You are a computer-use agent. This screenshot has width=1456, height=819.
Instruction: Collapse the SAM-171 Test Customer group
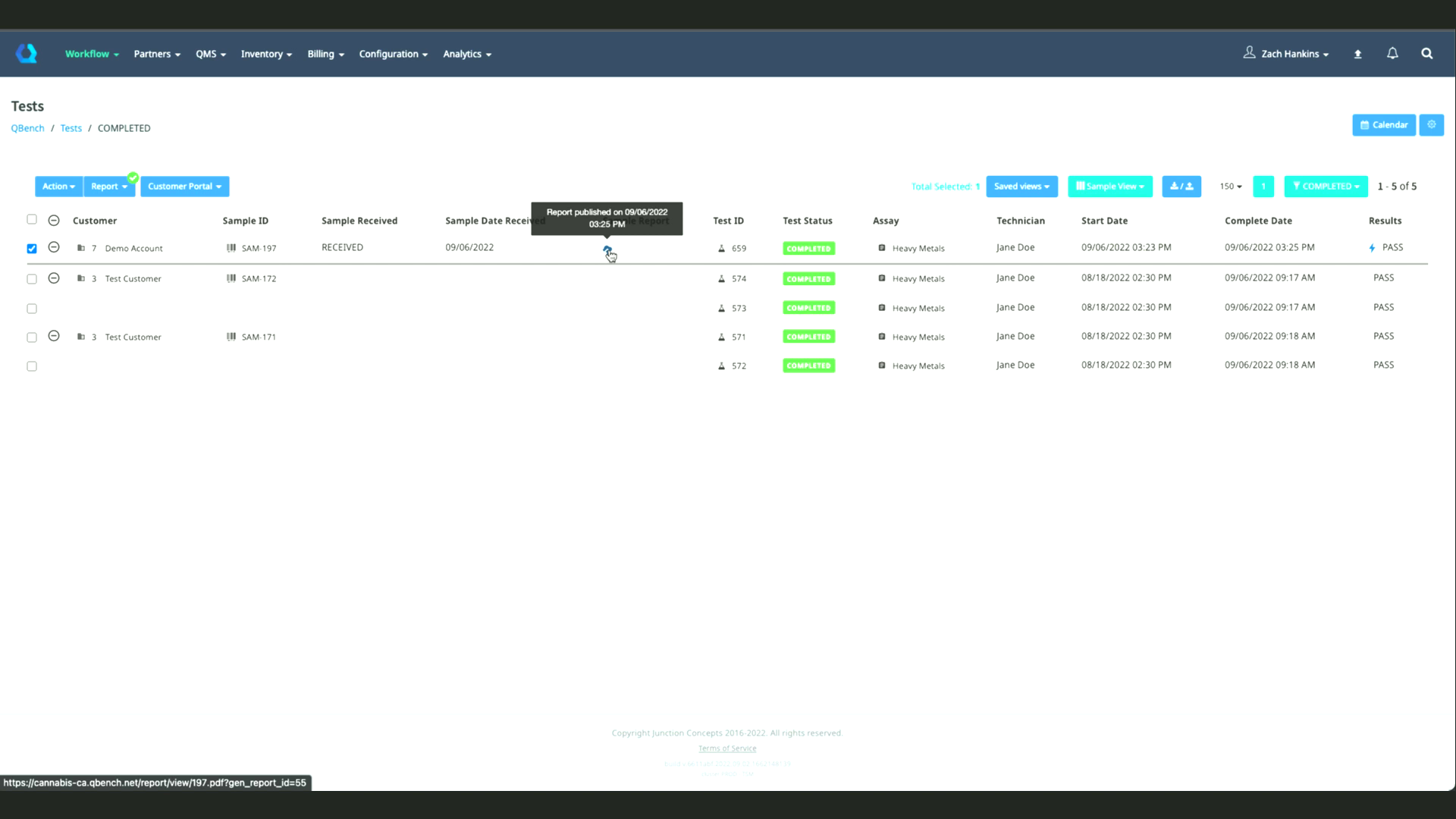click(54, 336)
